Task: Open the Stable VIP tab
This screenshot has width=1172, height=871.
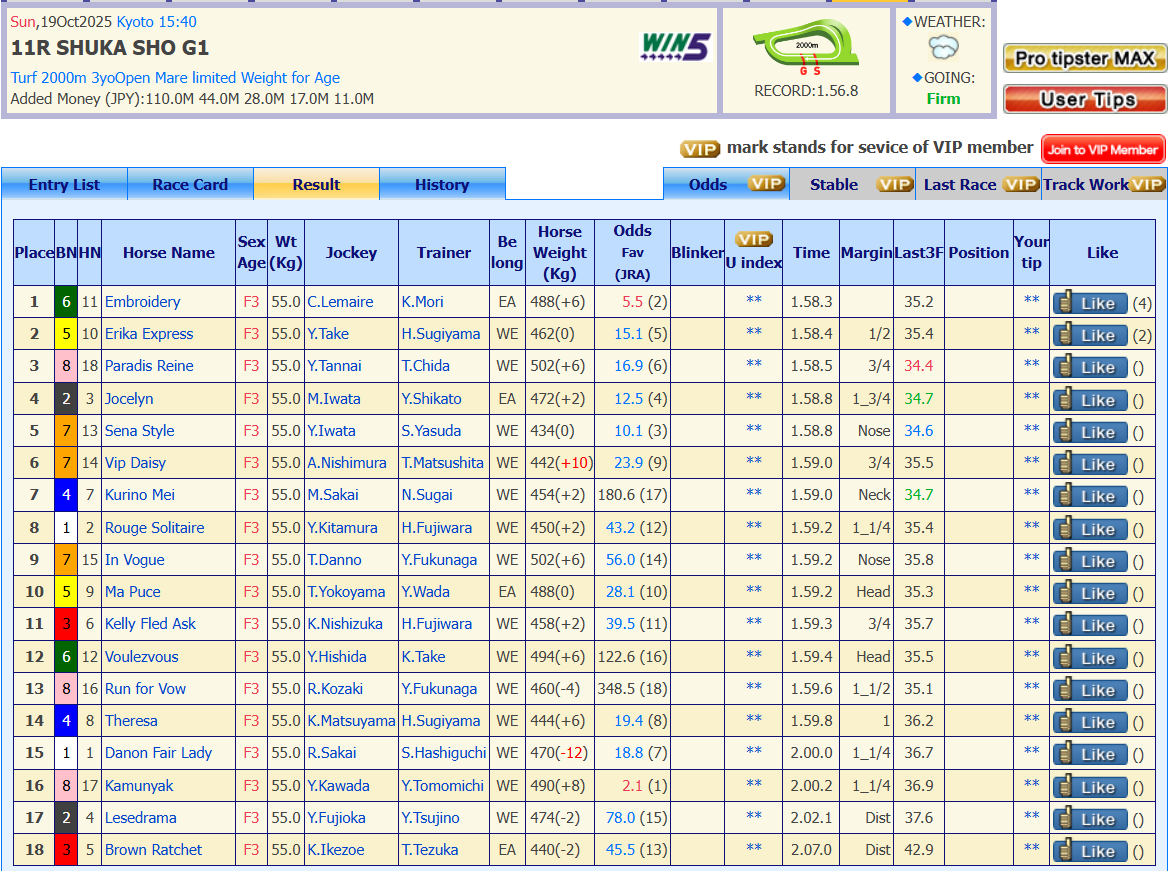Action: 852,184
